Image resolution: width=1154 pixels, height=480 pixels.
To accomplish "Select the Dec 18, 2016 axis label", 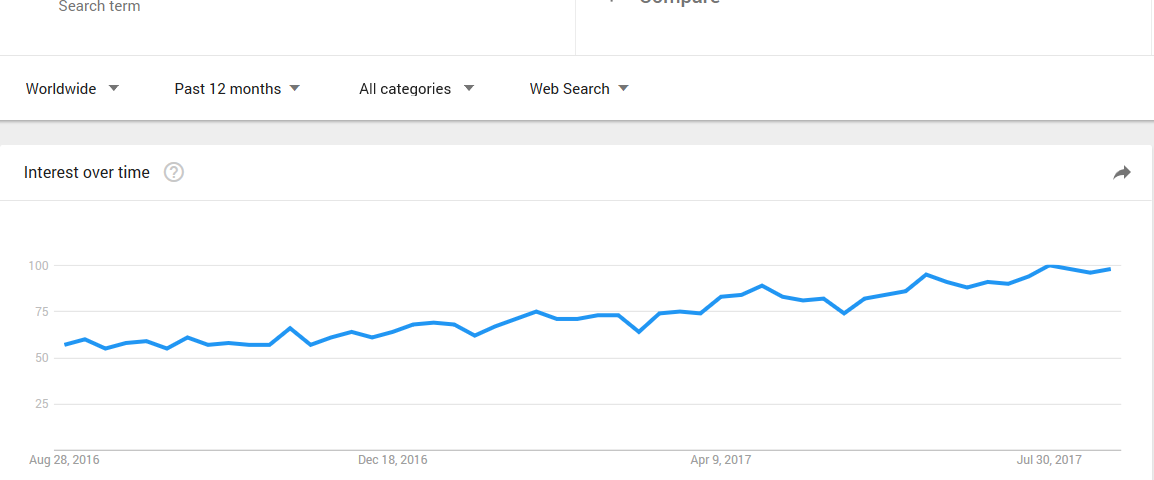I will point(393,460).
